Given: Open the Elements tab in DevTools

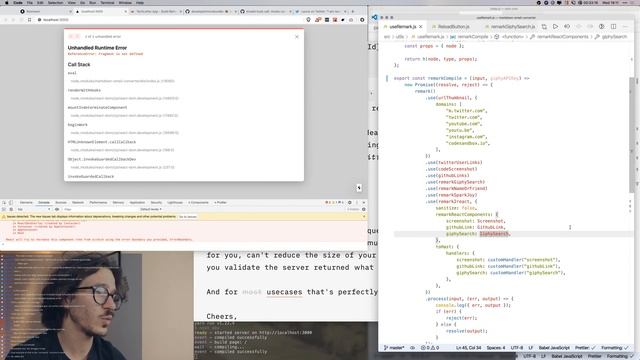Looking at the screenshot, I should 26,202.
